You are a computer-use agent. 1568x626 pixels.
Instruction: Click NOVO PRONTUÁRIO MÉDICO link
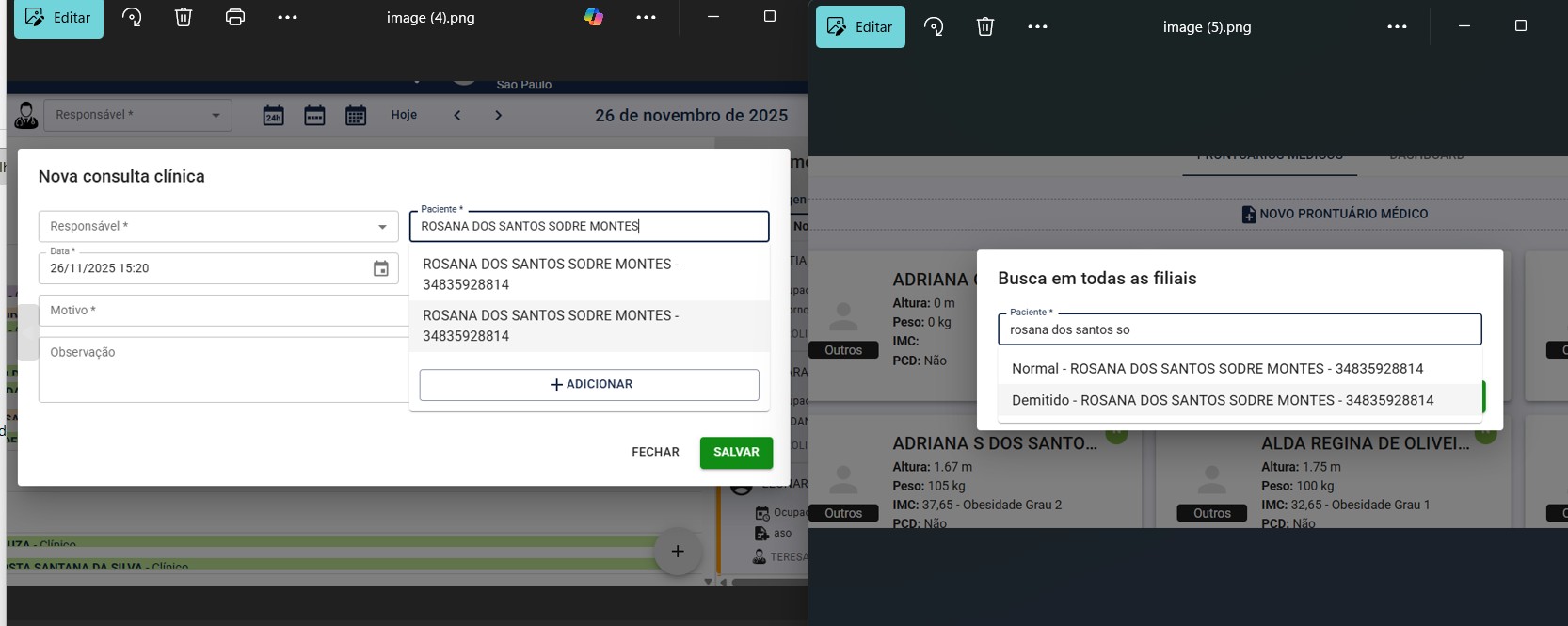[x=1335, y=214]
